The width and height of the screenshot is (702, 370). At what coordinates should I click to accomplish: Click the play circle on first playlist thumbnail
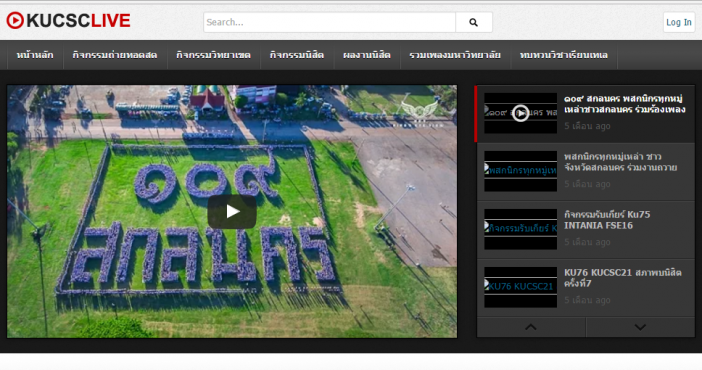[520, 113]
